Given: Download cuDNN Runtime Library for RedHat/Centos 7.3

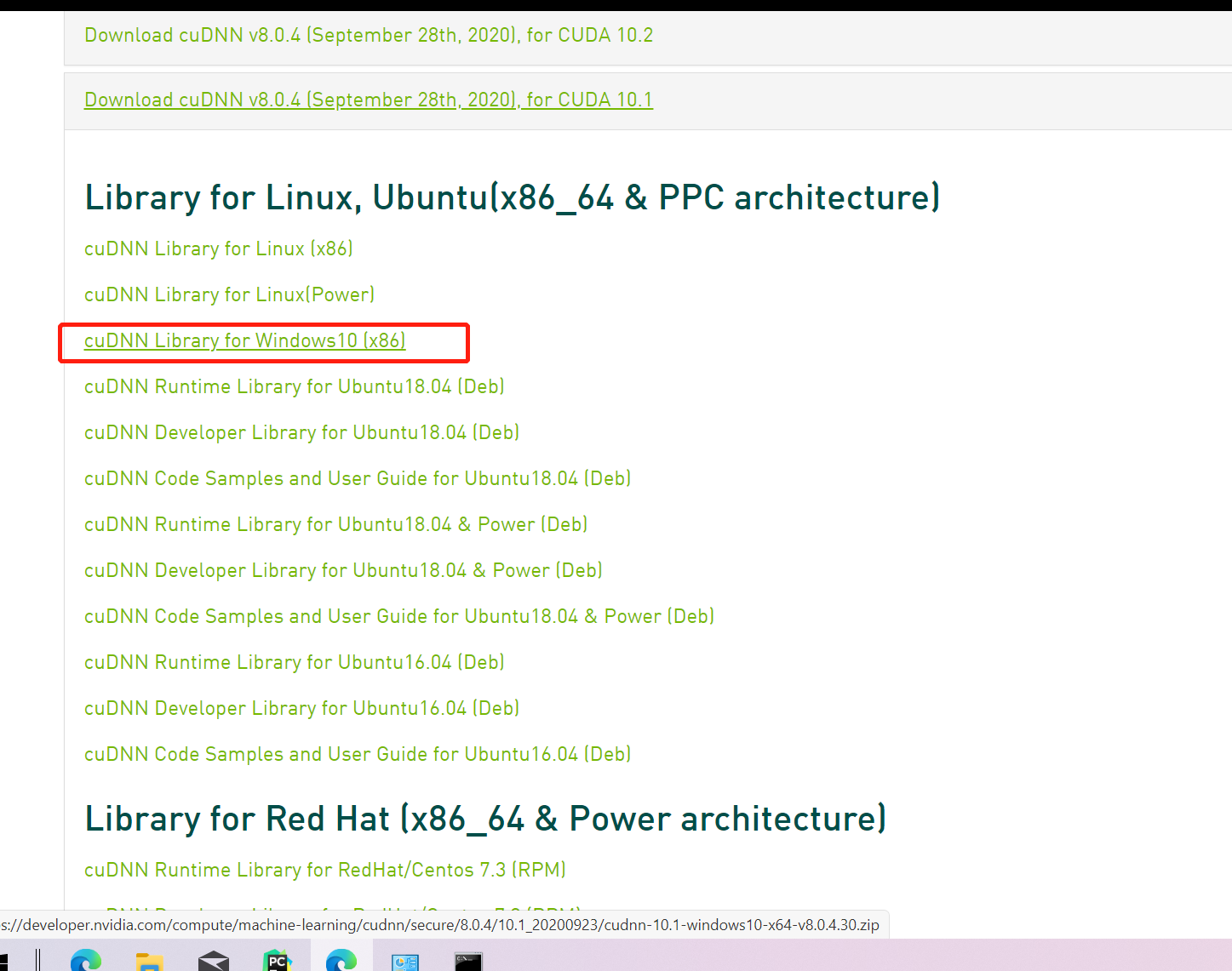Looking at the screenshot, I should pyautogui.click(x=325, y=870).
